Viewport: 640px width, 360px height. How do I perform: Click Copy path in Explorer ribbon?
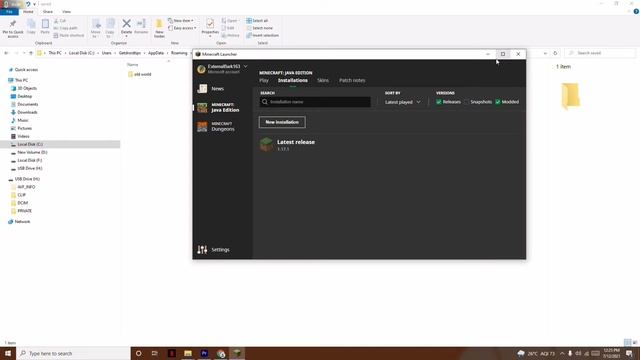tap(65, 28)
